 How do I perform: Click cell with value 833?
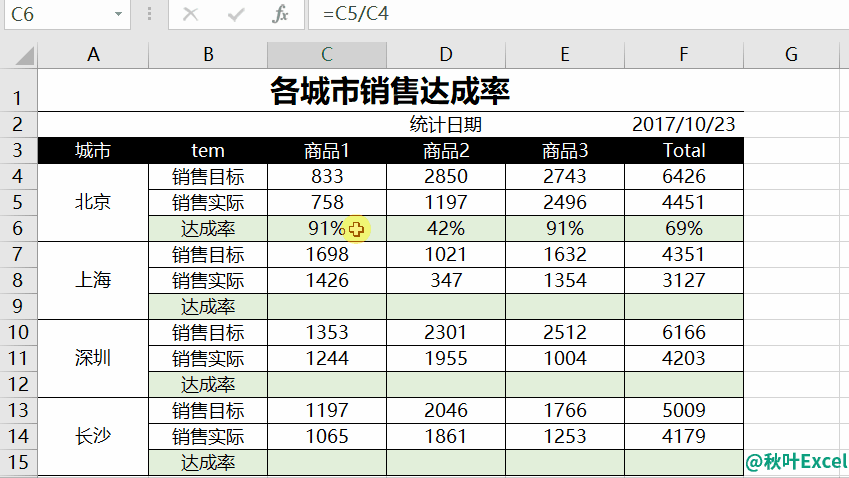[327, 176]
